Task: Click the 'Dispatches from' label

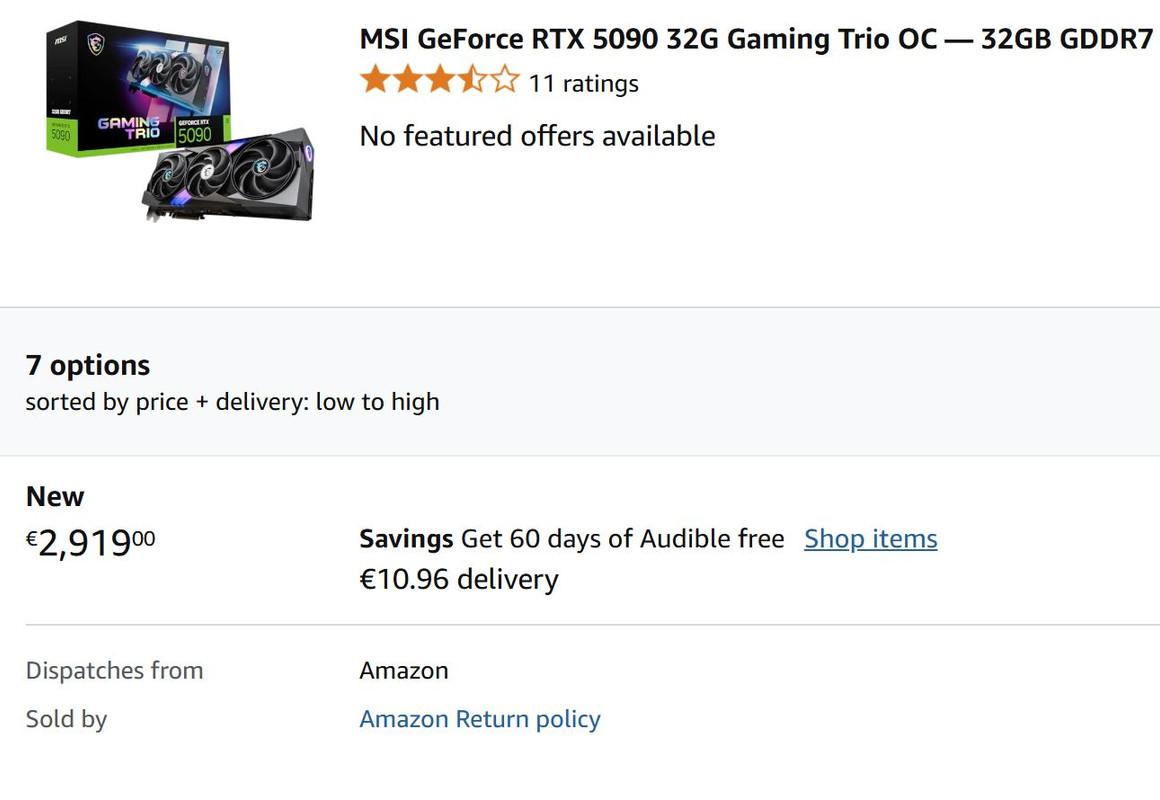Action: 115,670
